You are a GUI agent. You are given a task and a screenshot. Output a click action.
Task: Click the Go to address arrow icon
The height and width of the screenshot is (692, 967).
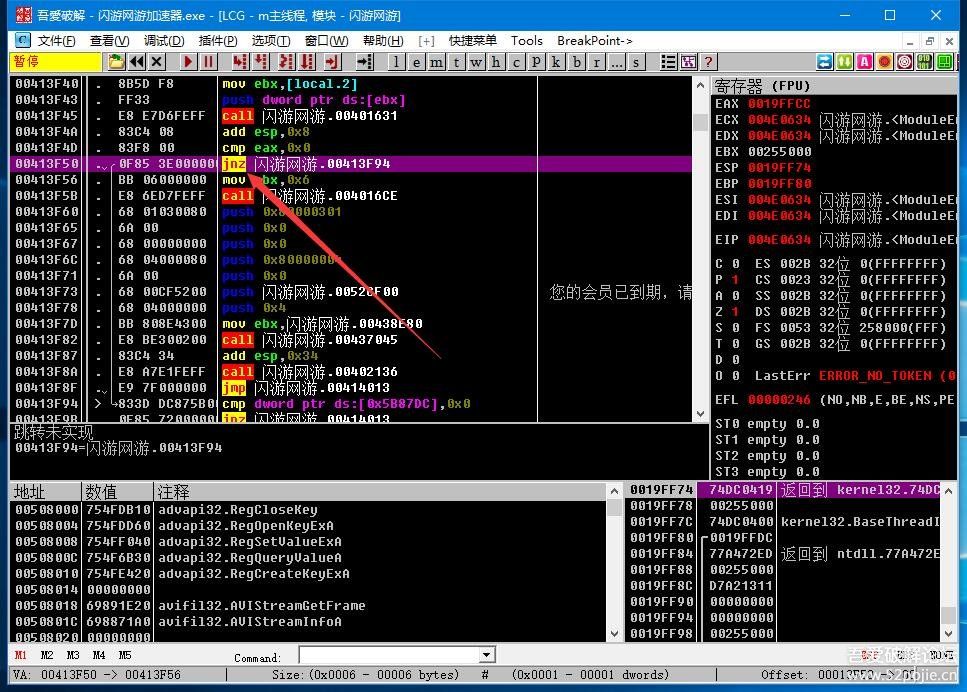(x=364, y=62)
